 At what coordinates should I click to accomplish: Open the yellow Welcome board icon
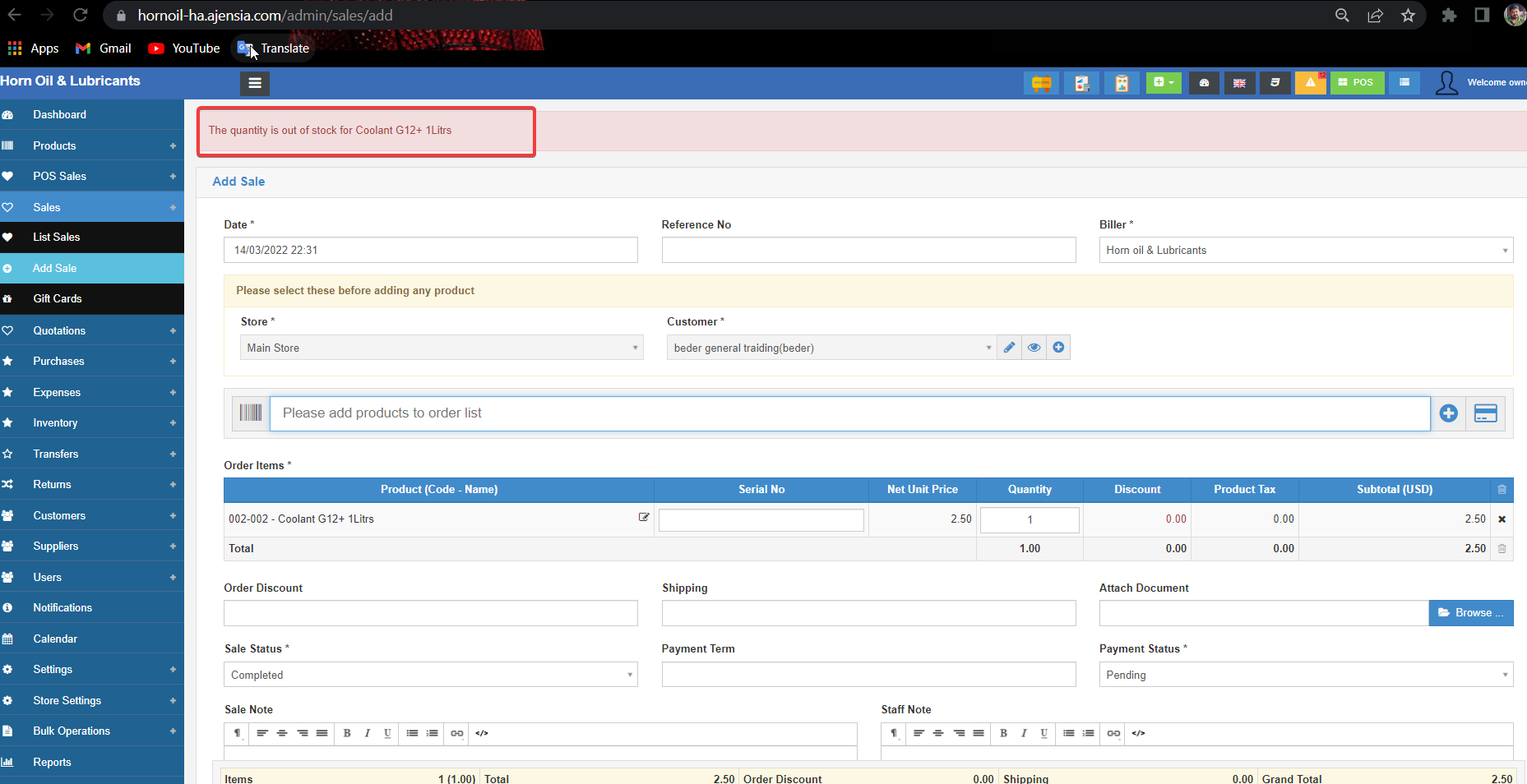[x=1041, y=83]
